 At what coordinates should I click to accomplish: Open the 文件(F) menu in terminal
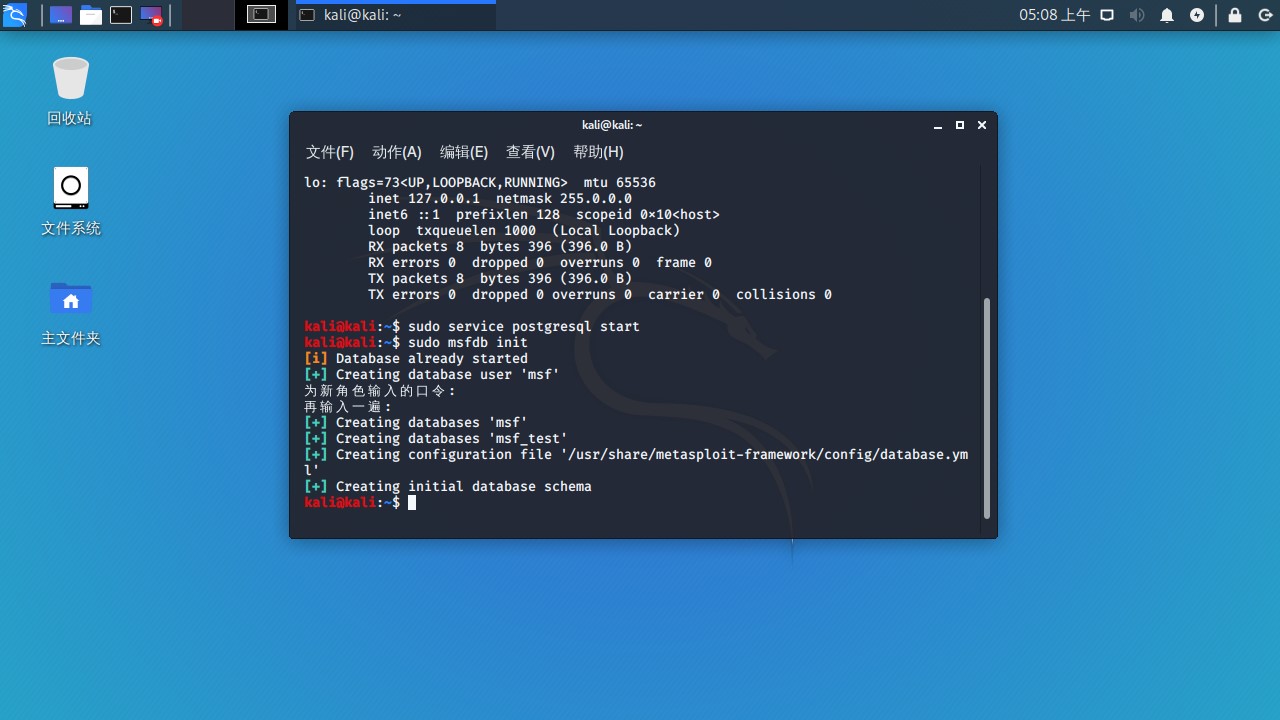click(x=330, y=152)
